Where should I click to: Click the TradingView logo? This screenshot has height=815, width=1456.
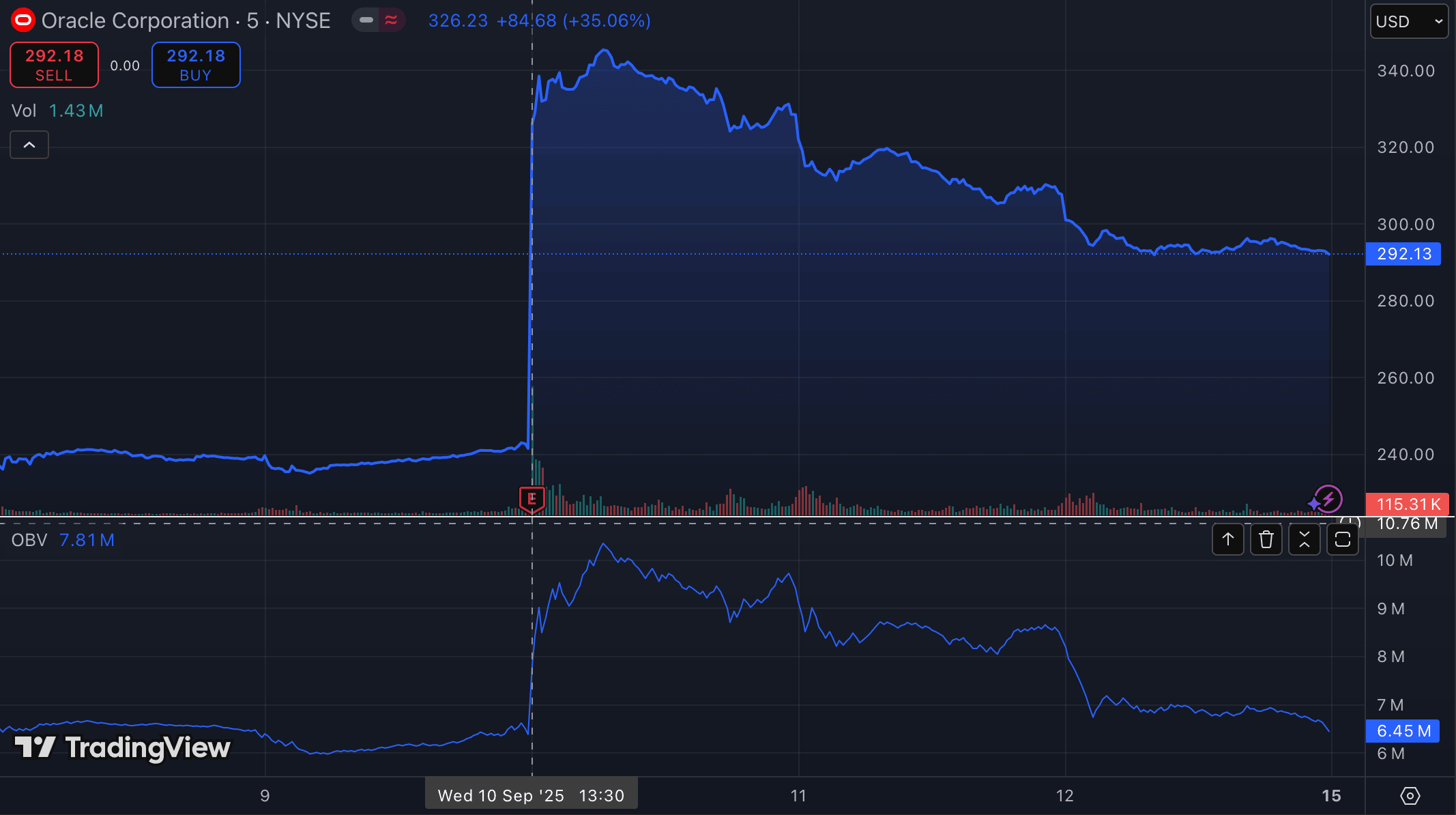(x=123, y=748)
